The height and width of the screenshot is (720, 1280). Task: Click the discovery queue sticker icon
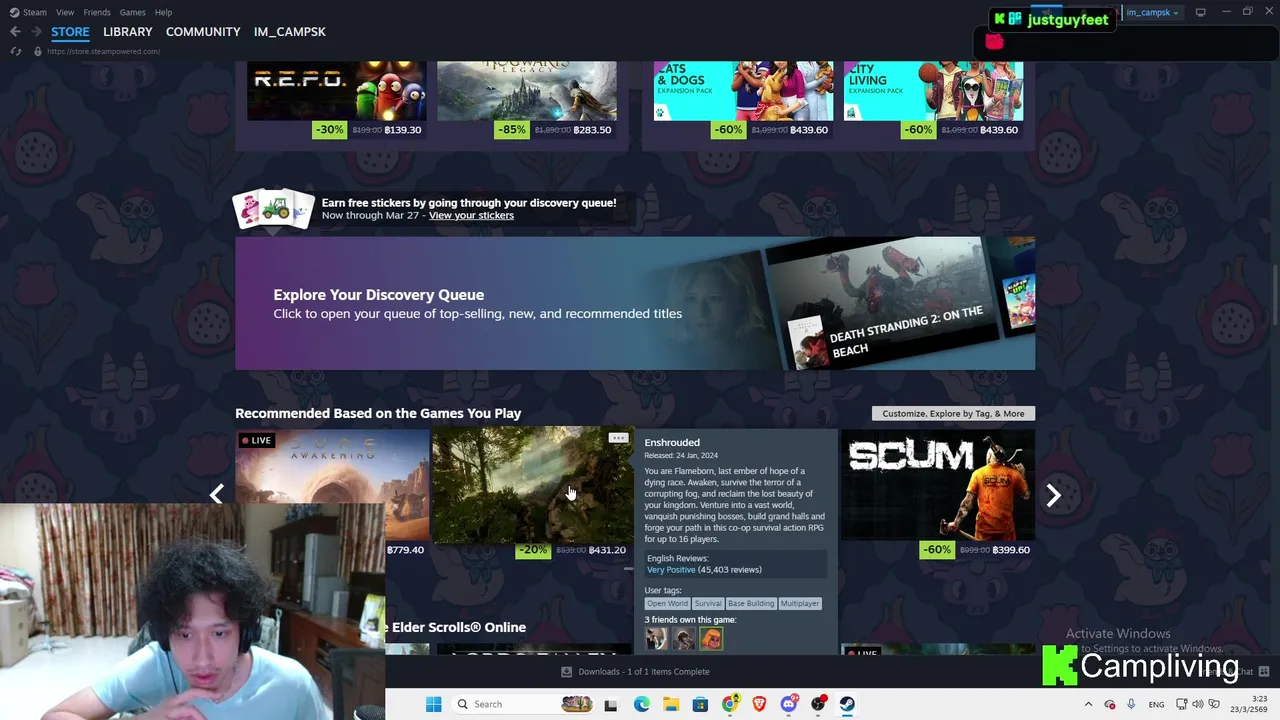[273, 209]
